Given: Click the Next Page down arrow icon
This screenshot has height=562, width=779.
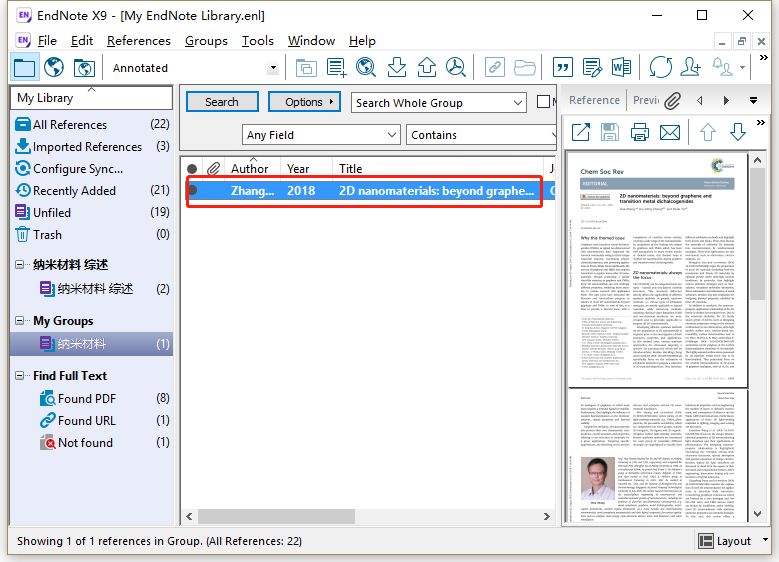Looking at the screenshot, I should 738,132.
